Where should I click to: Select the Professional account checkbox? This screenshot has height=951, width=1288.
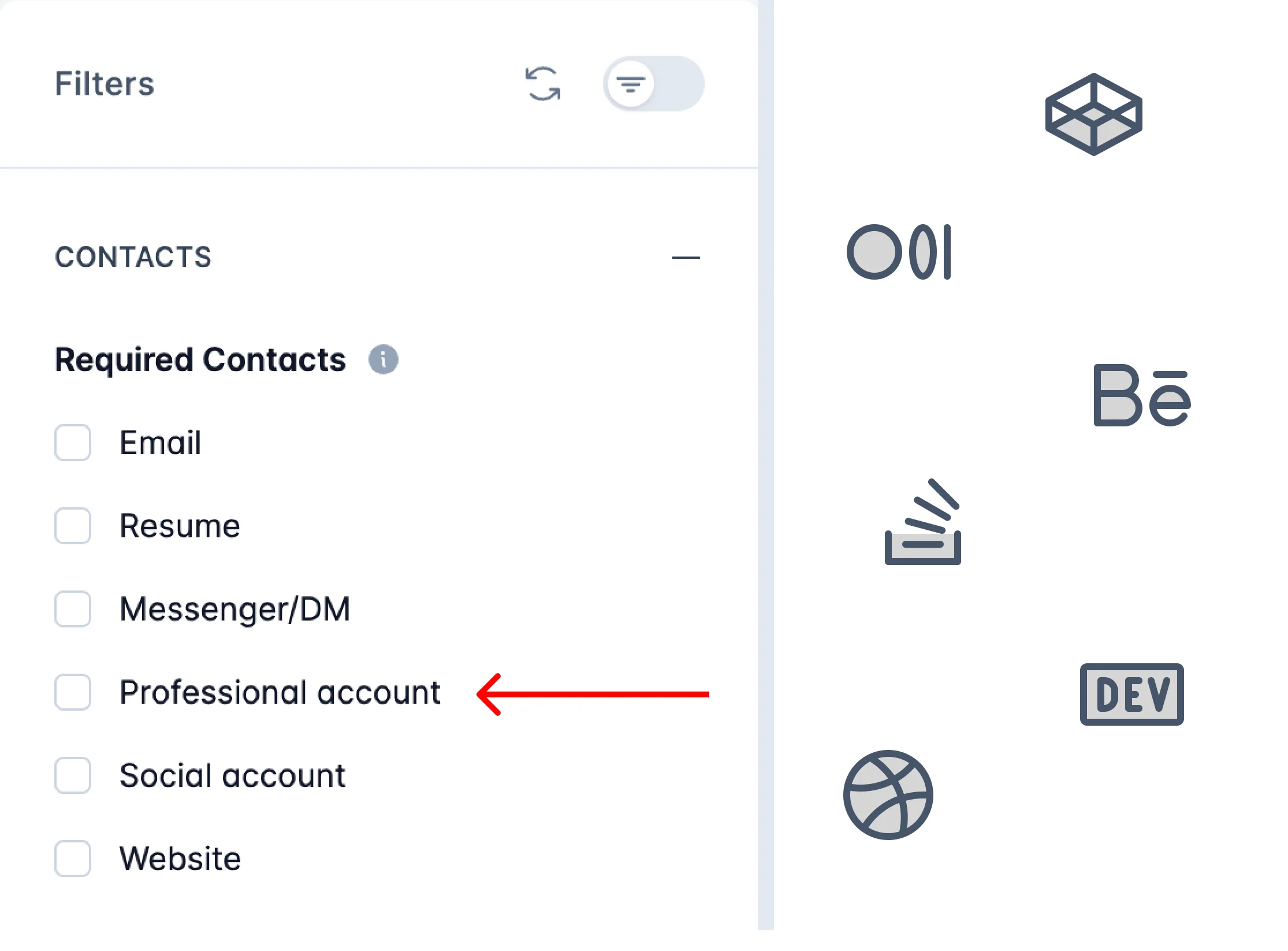73,692
